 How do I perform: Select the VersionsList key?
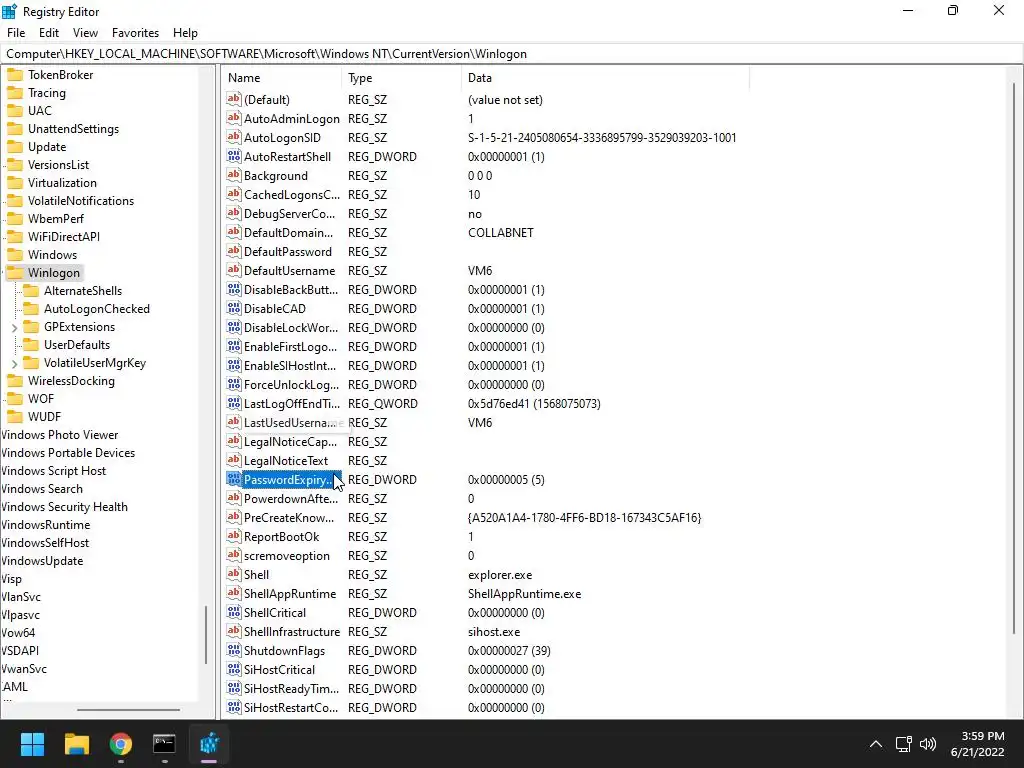point(58,165)
